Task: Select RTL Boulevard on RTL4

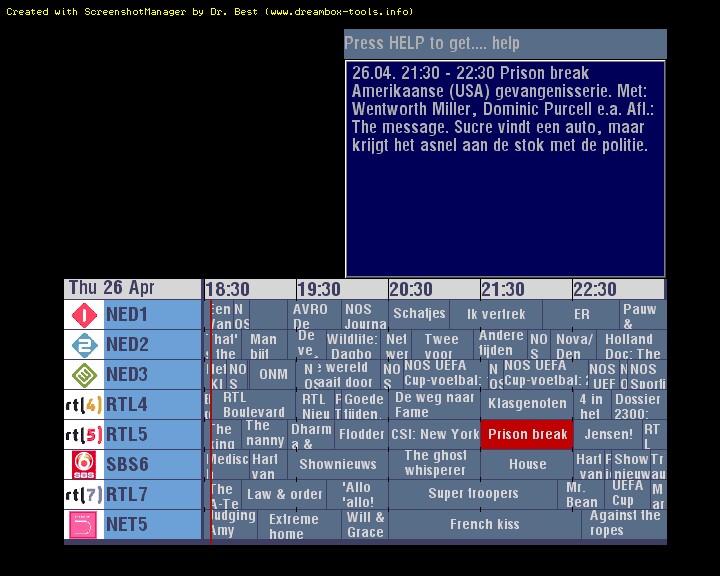Action: (x=253, y=405)
